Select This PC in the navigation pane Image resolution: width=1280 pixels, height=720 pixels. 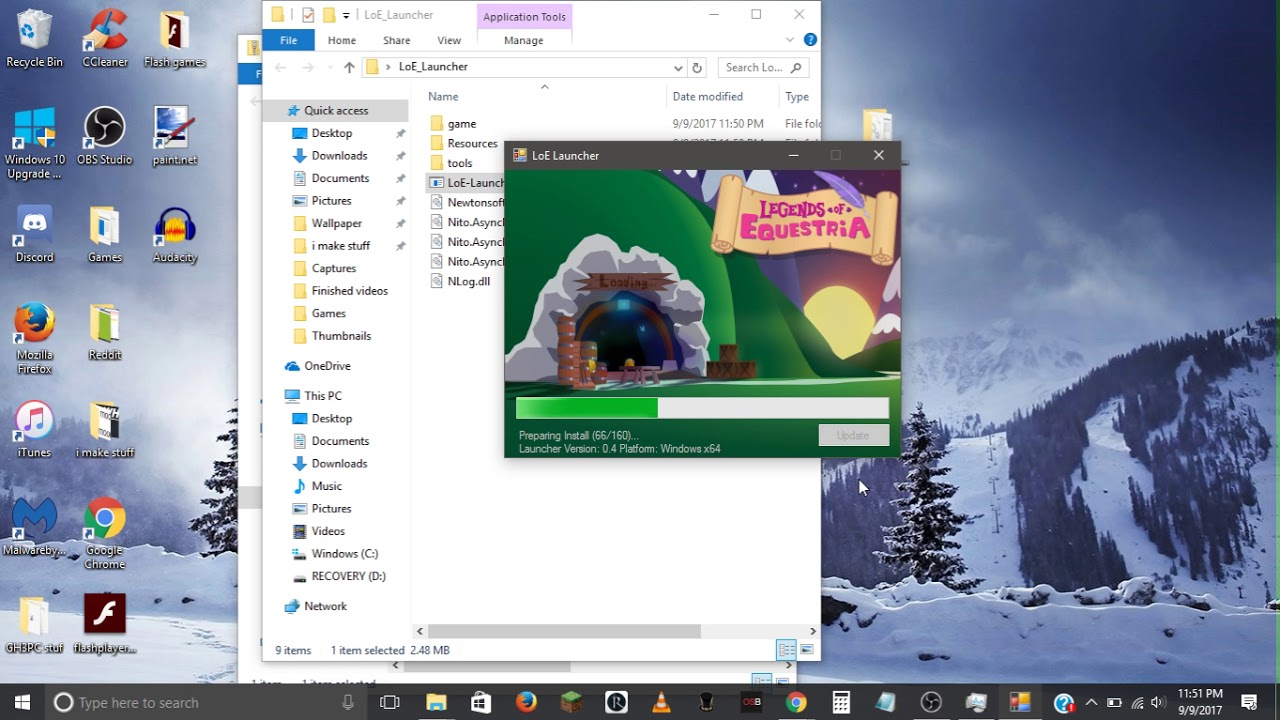click(x=323, y=396)
